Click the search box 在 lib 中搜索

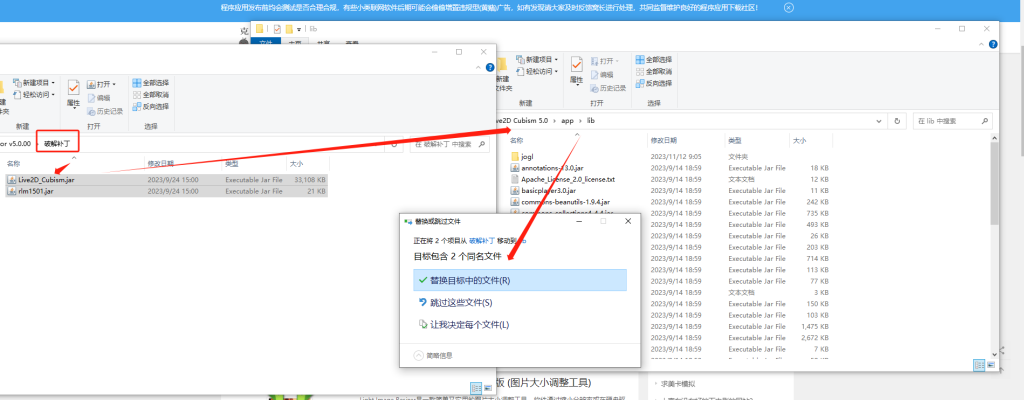[x=952, y=121]
